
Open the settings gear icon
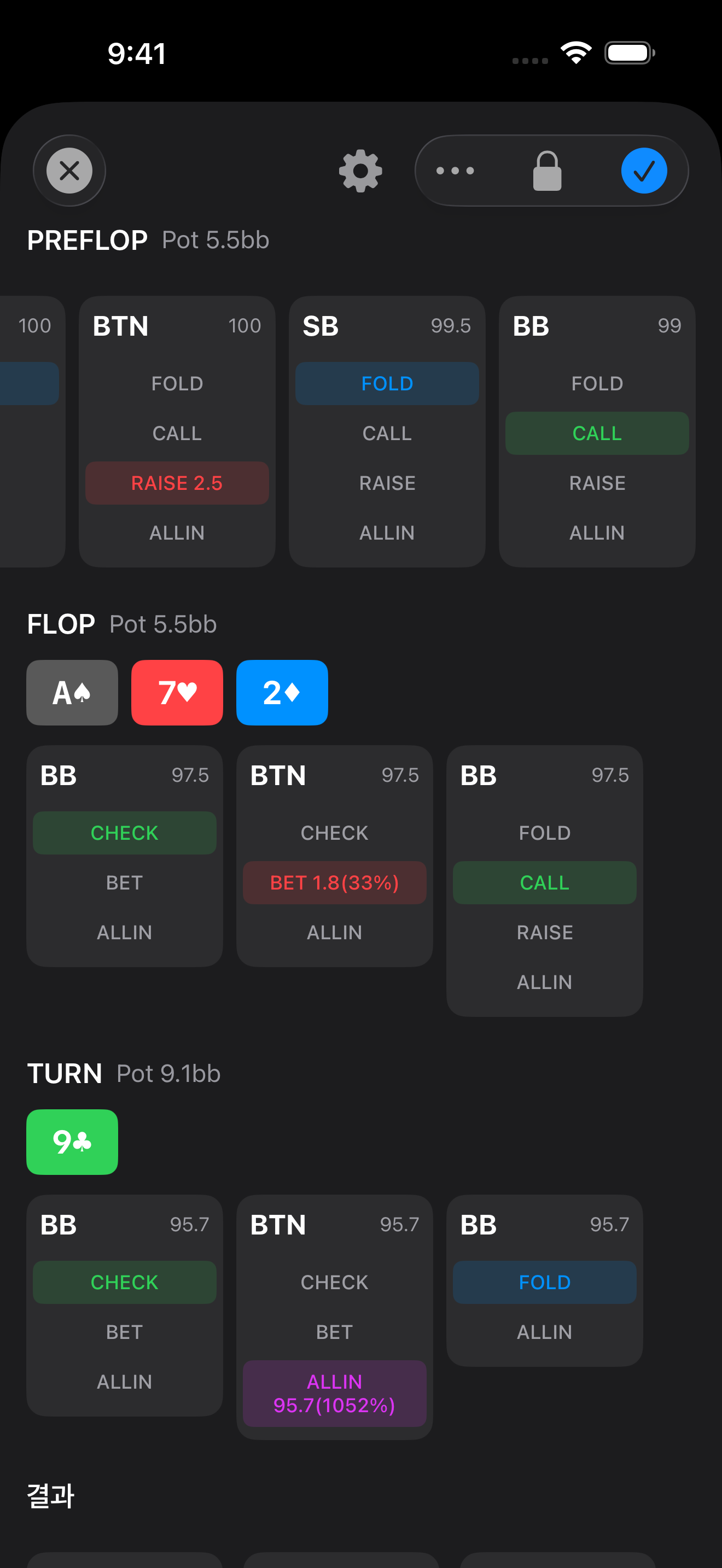tap(360, 171)
